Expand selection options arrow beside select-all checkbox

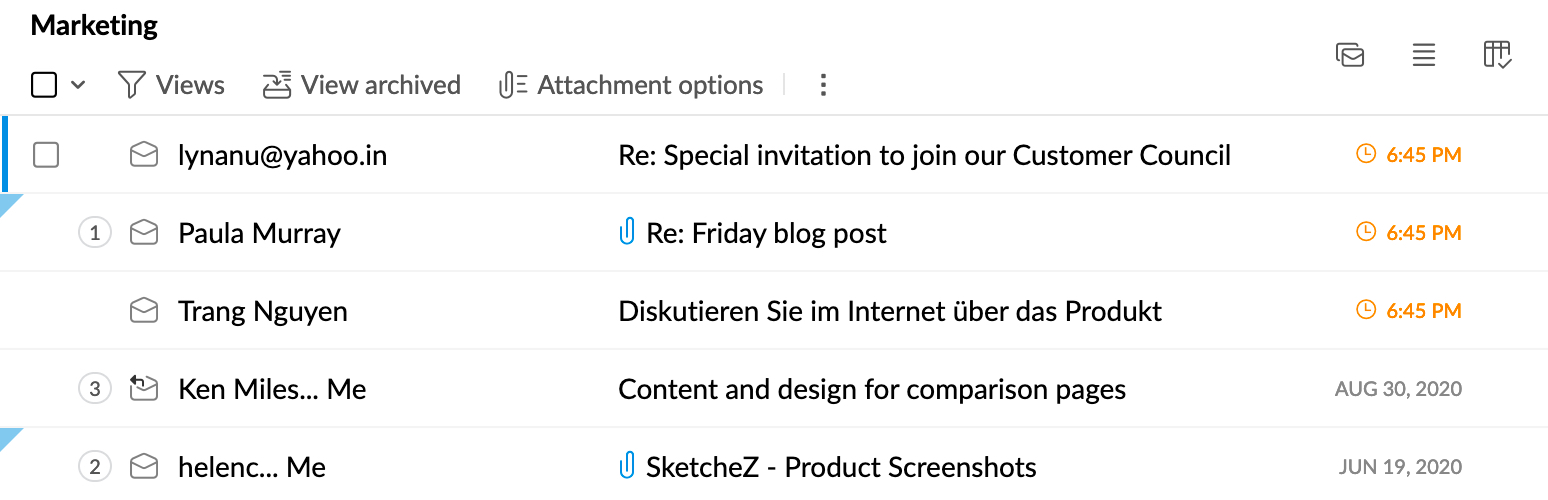(x=78, y=86)
